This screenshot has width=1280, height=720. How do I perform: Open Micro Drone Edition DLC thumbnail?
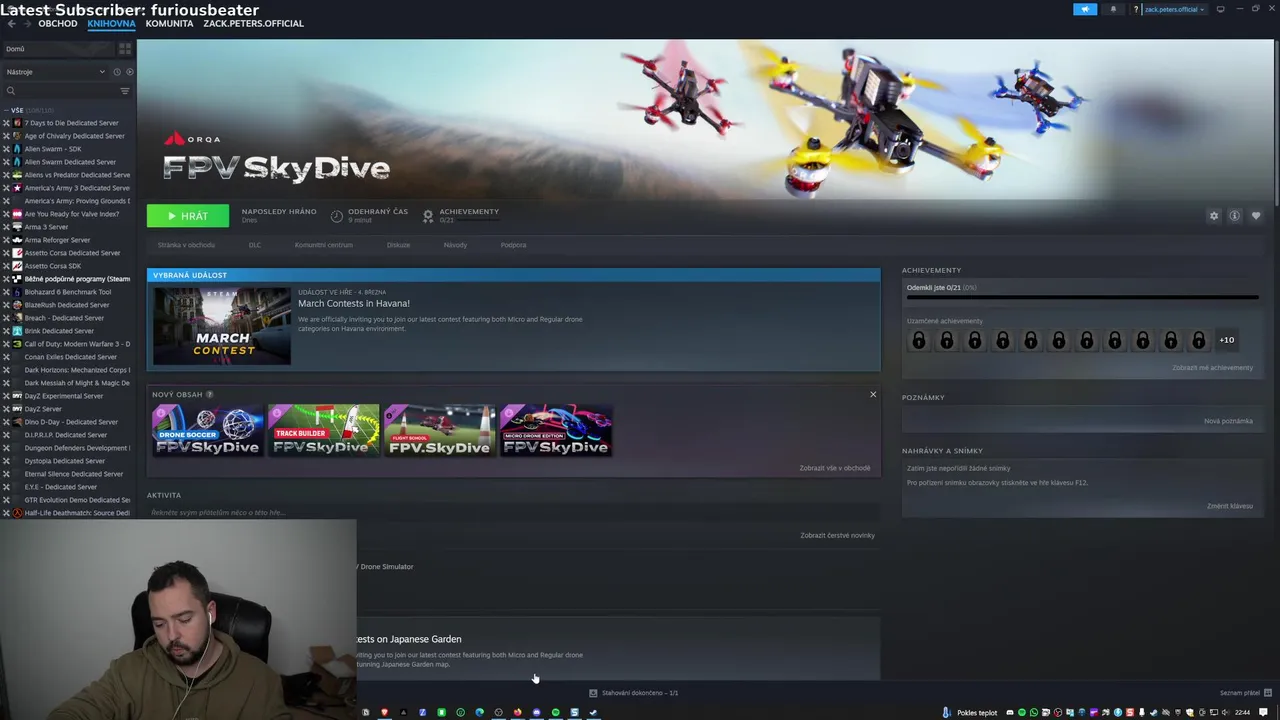556,431
